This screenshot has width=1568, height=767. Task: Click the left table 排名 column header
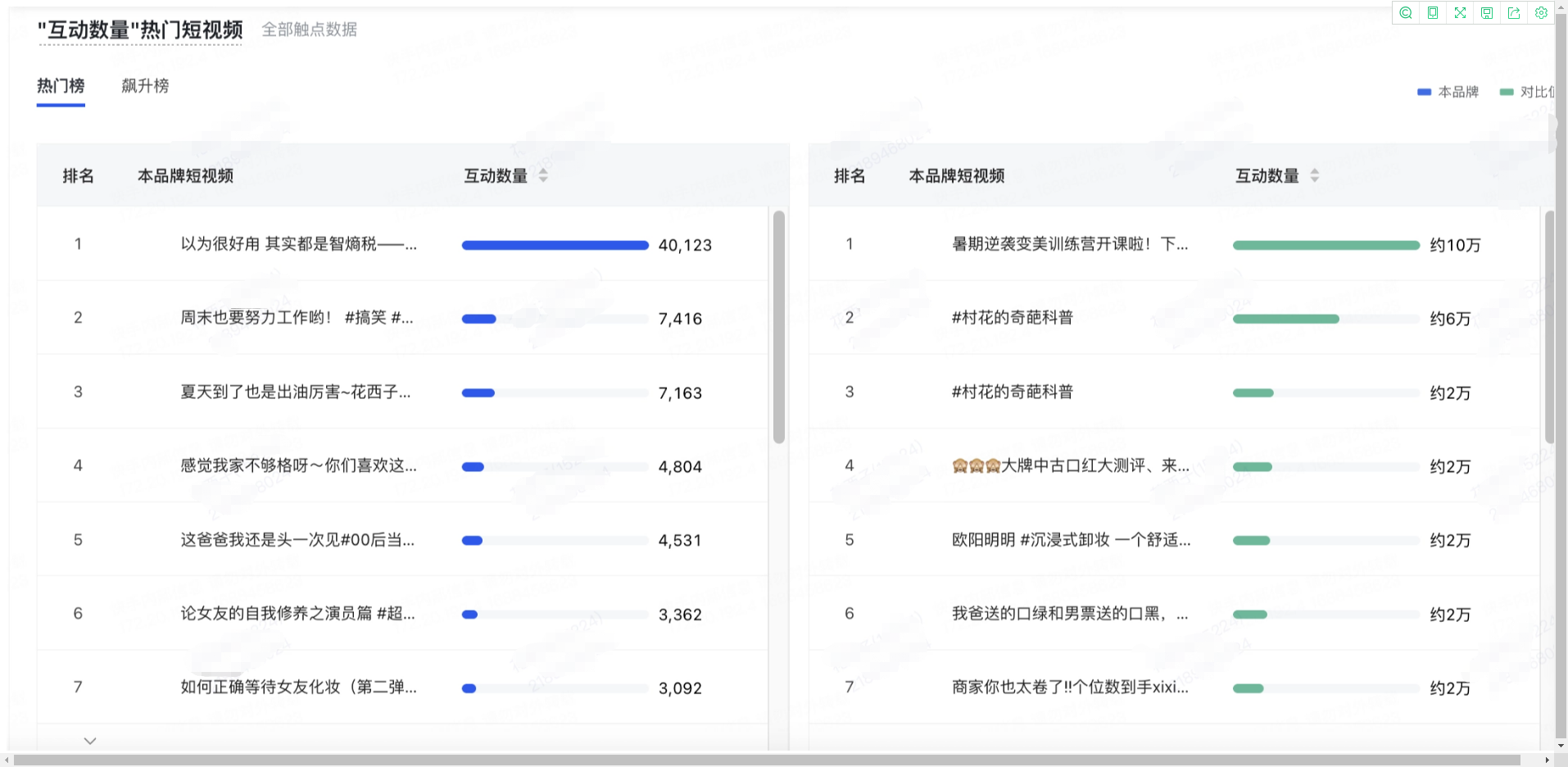click(x=79, y=175)
